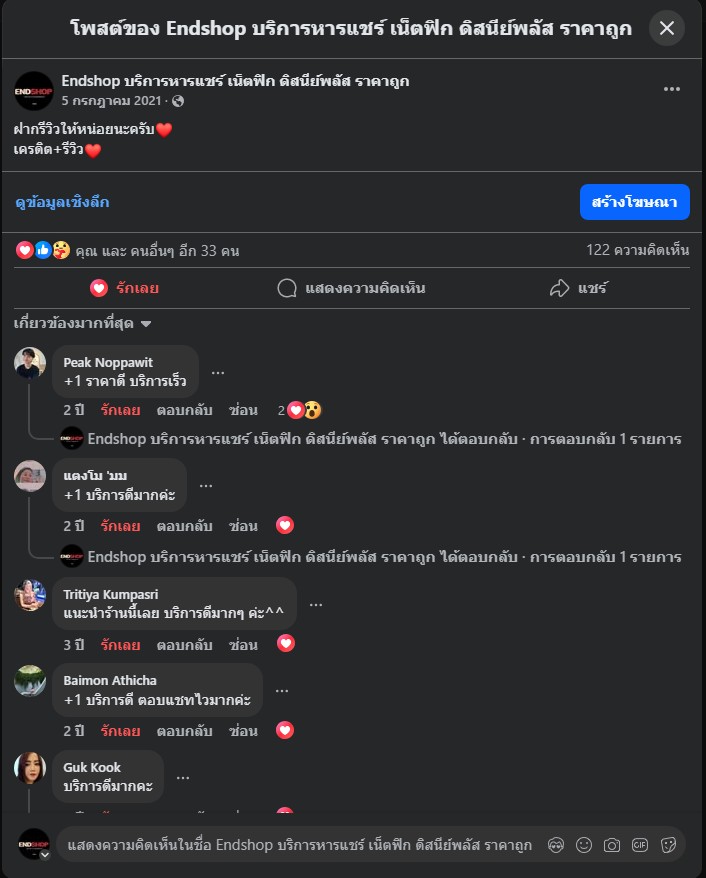Click the ดูข้อมูลเชิงลึก insights link
This screenshot has width=706, height=878.
62,202
